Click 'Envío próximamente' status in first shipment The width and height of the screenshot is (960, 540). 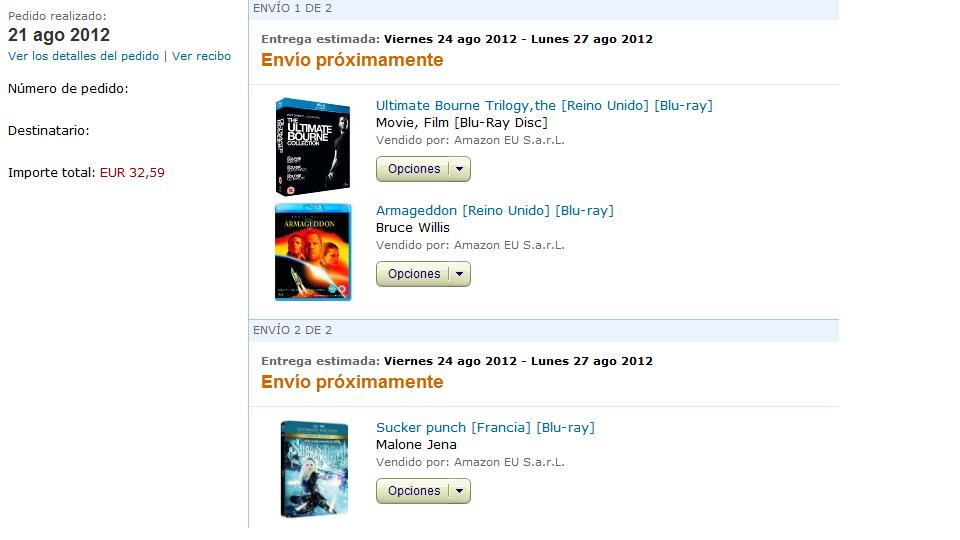click(352, 60)
